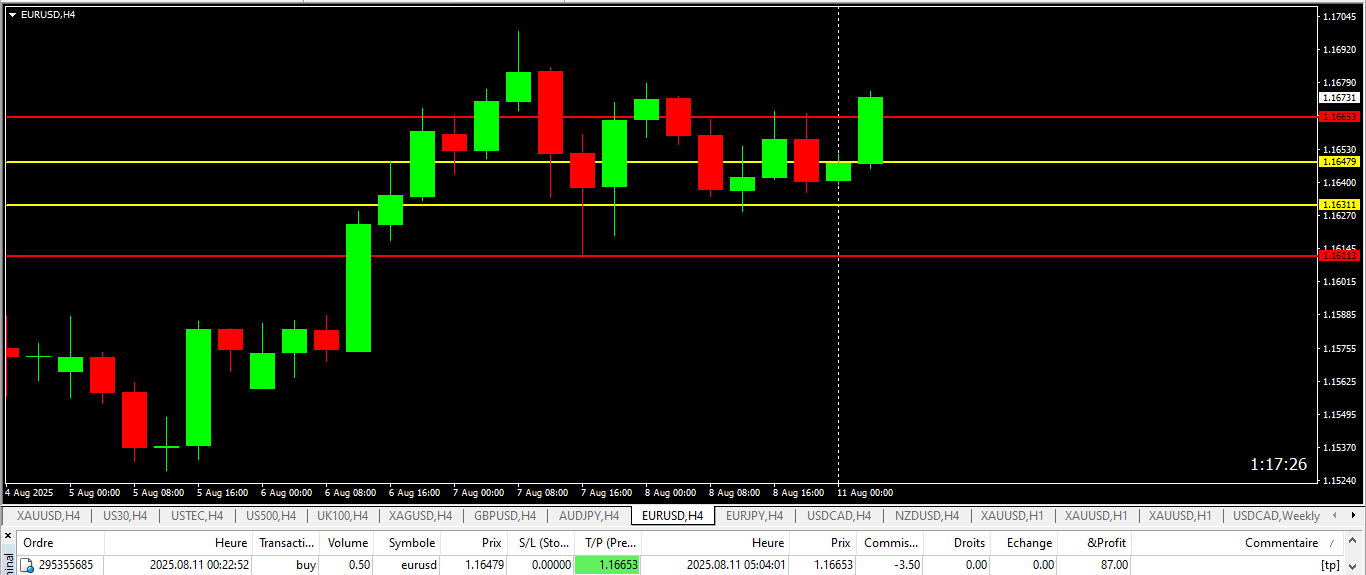This screenshot has height=575, width=1366.
Task: Switch to the US30,H4 chart tab
Action: 125,516
